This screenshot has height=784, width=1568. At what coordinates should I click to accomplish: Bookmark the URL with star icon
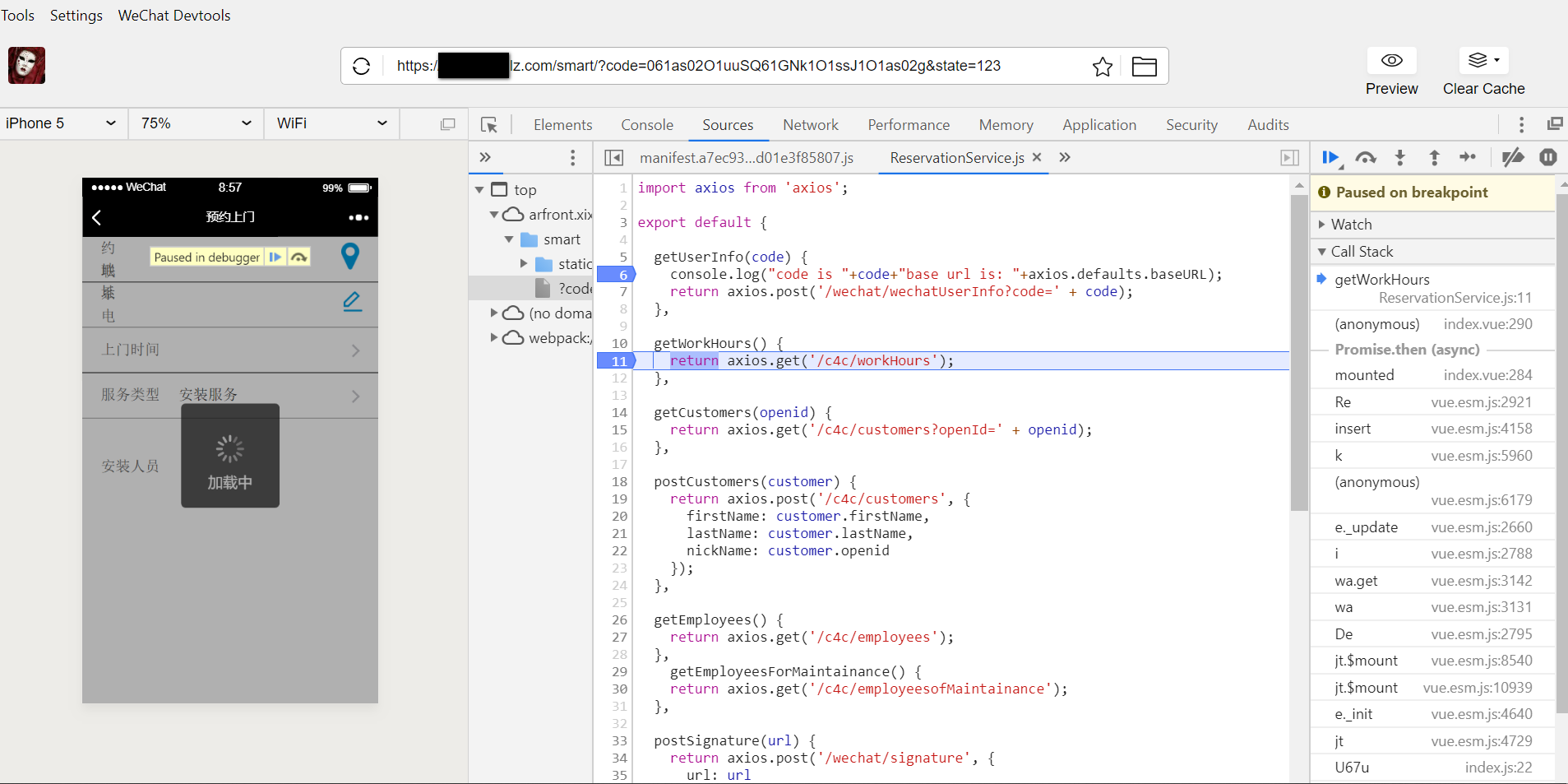[x=1102, y=67]
